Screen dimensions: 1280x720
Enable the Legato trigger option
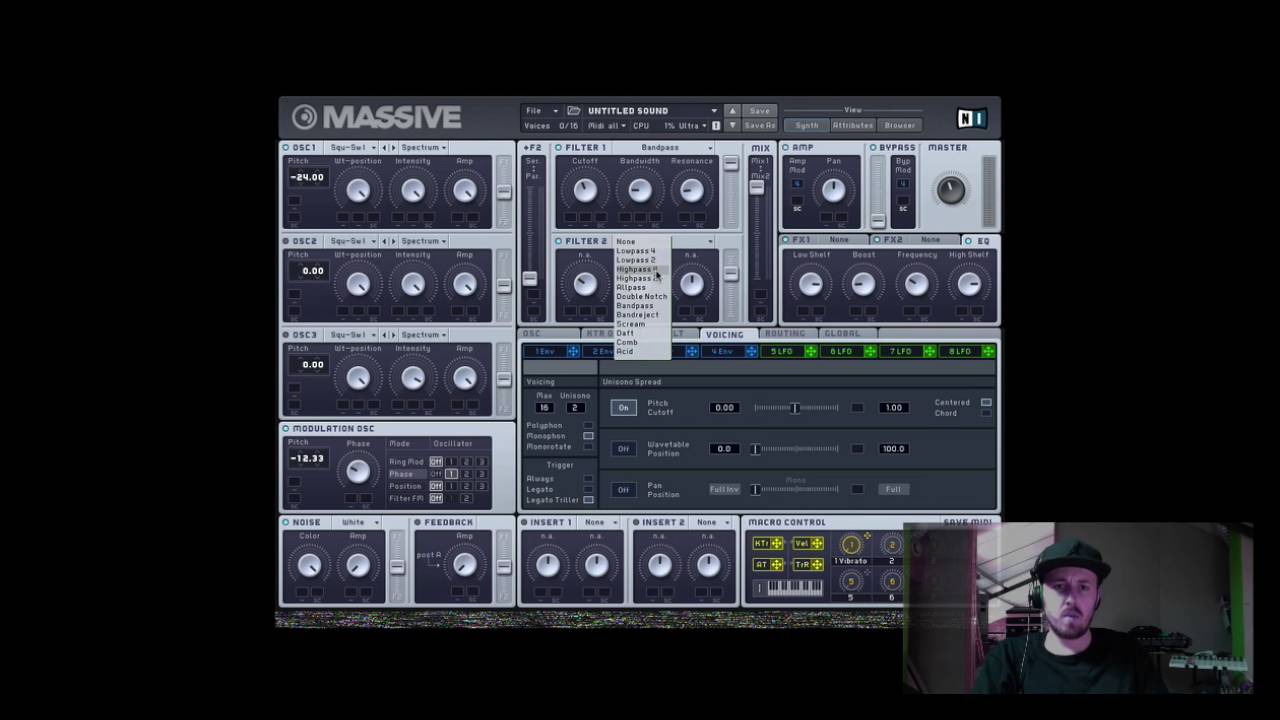(588, 490)
